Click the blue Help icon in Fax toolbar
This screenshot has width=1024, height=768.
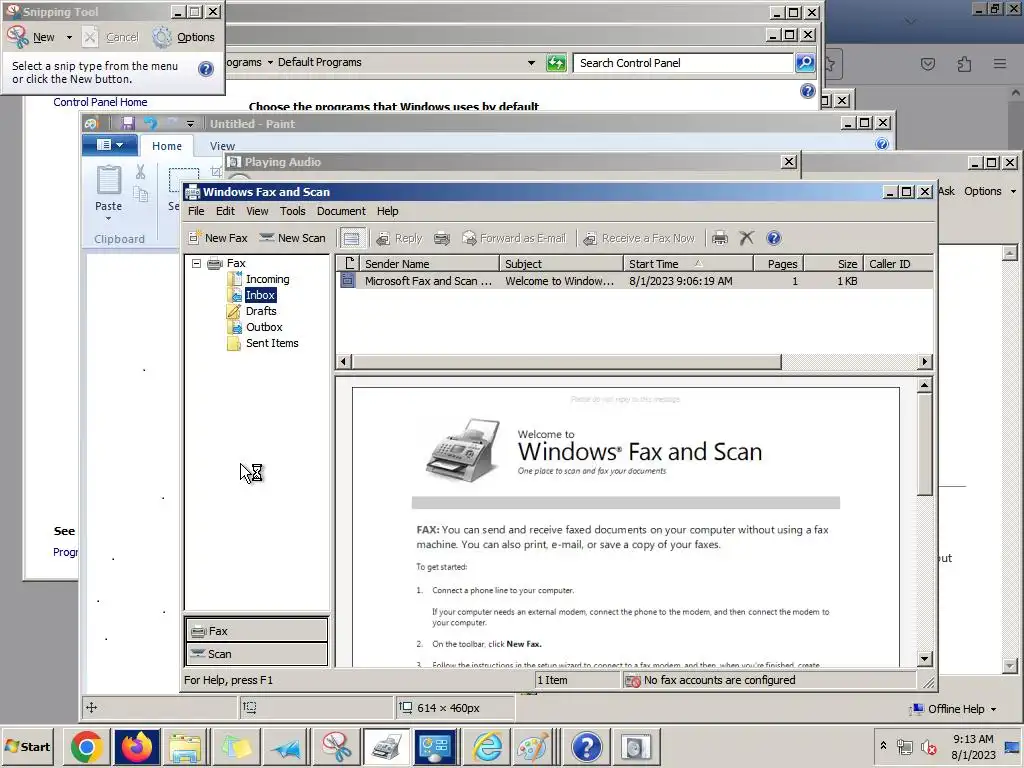click(x=774, y=238)
